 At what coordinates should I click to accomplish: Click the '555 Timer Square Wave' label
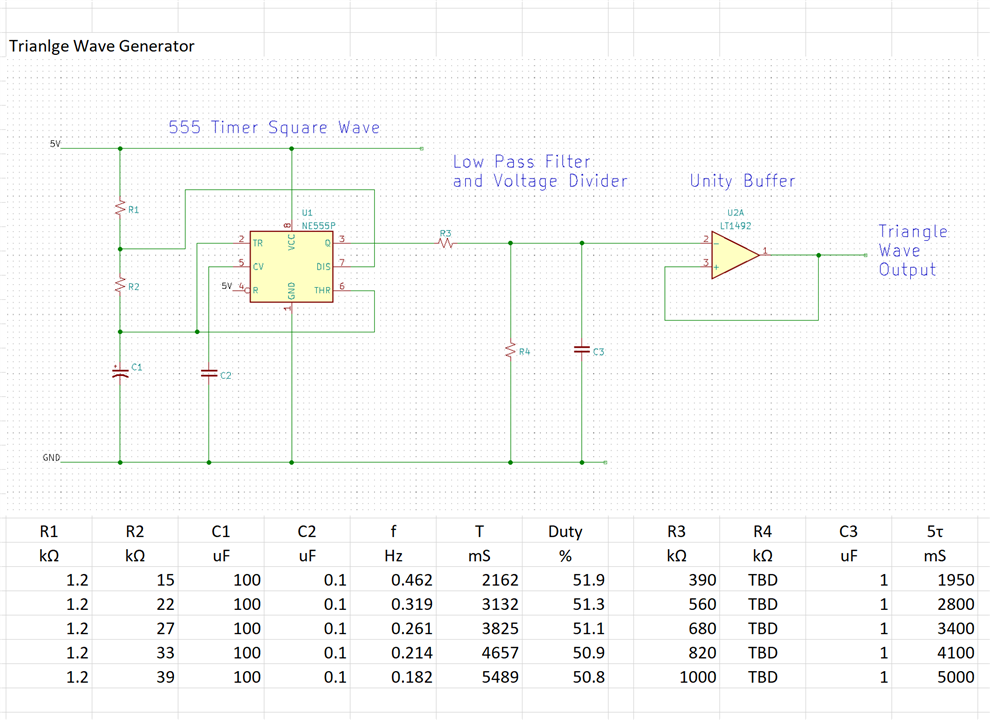click(274, 127)
